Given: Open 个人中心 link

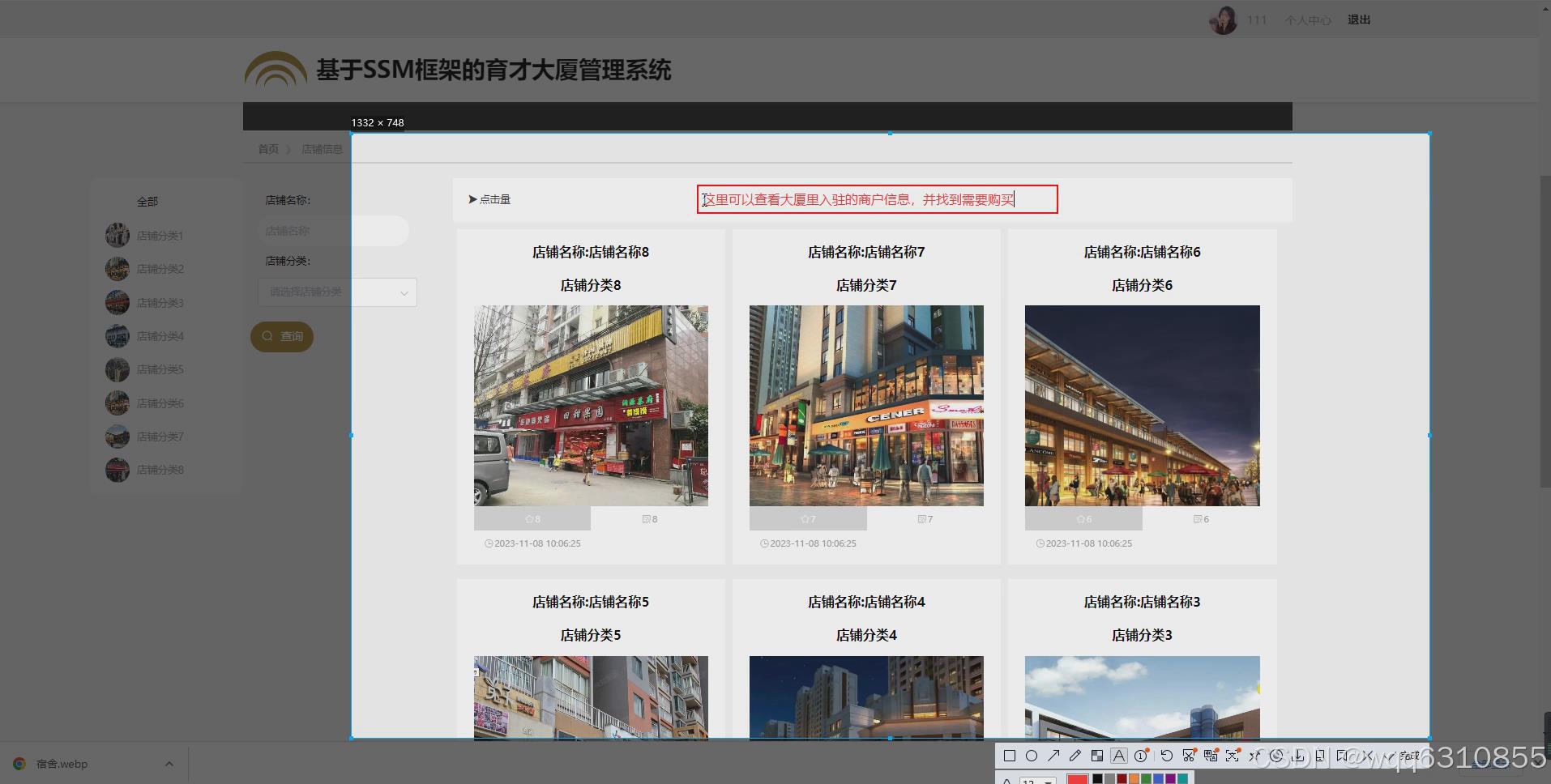Looking at the screenshot, I should (1308, 20).
